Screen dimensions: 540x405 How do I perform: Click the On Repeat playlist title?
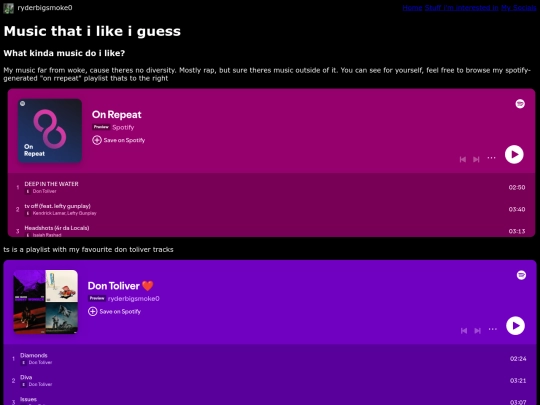point(116,115)
